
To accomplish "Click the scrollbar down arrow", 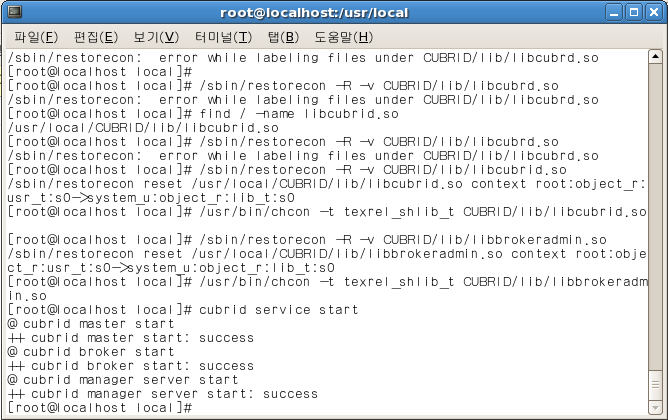I will click(655, 408).
